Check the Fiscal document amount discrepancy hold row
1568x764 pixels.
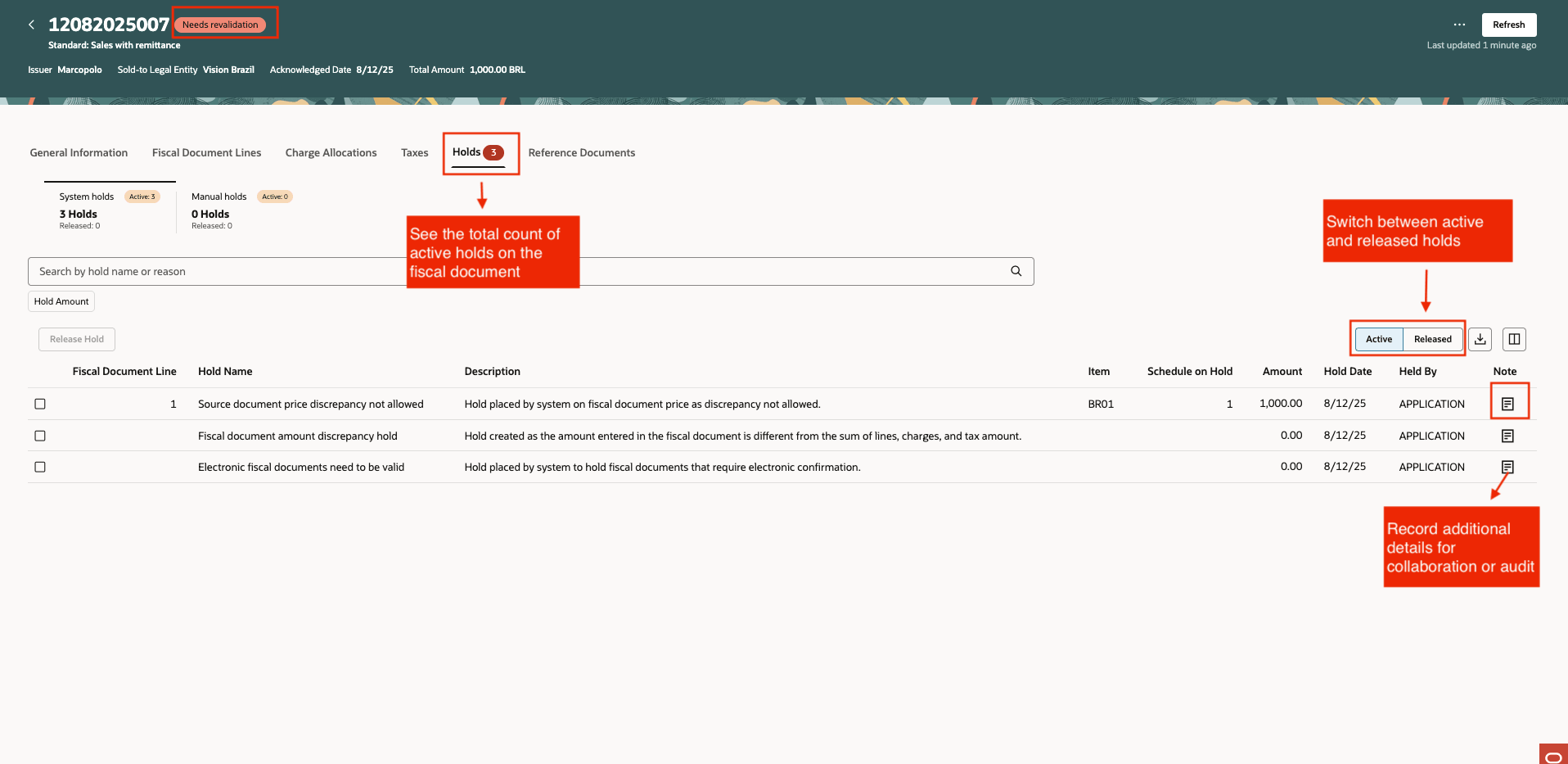coord(40,436)
